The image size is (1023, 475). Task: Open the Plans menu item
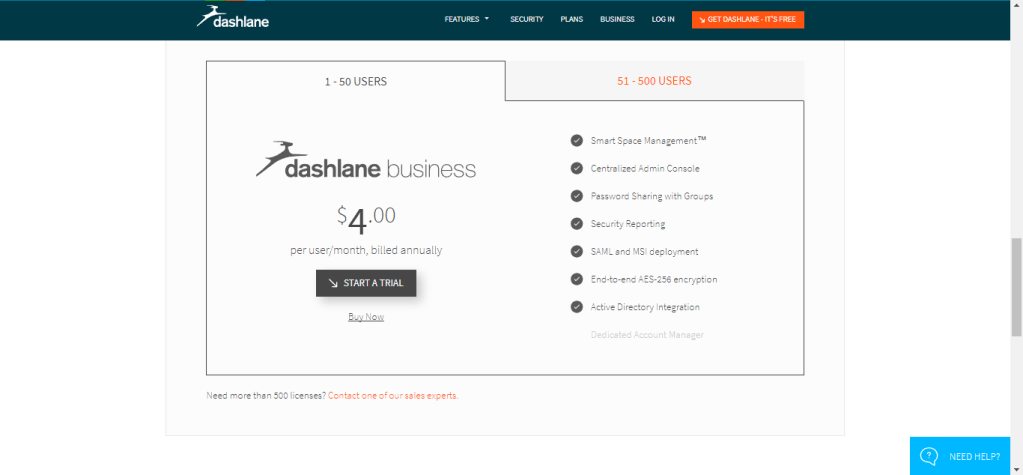tap(572, 20)
